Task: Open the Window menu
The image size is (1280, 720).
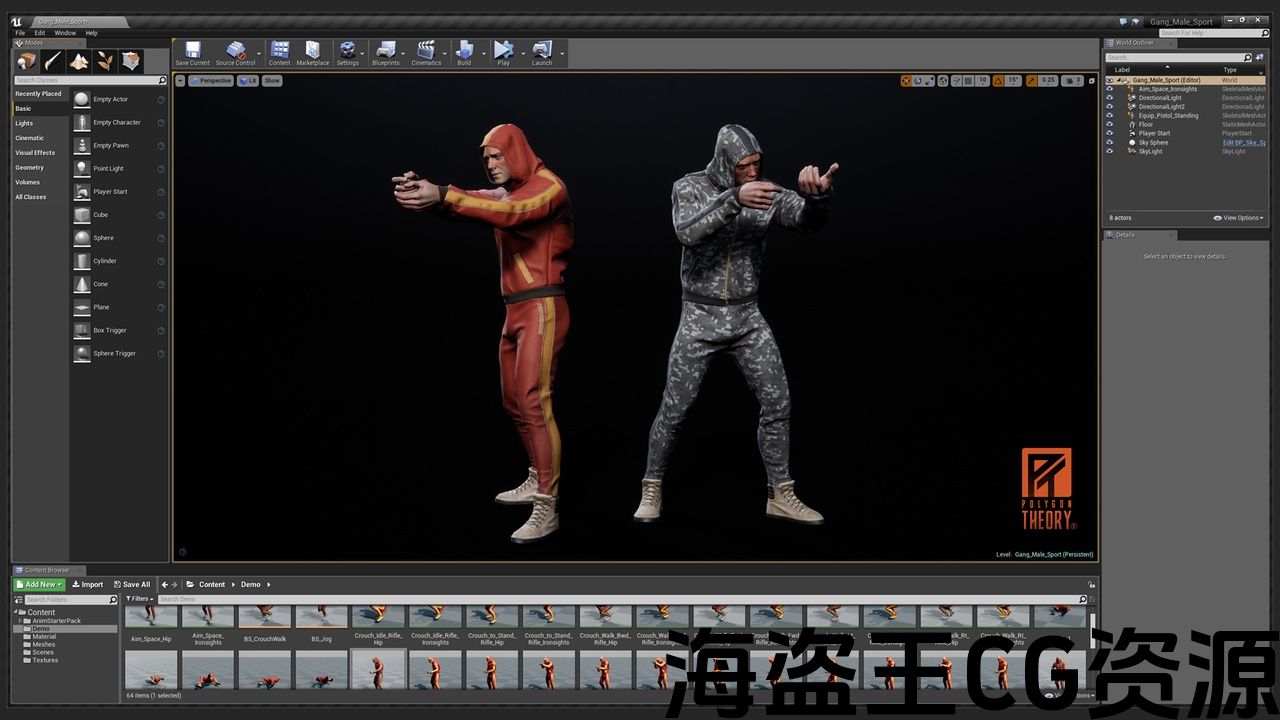Action: click(64, 33)
